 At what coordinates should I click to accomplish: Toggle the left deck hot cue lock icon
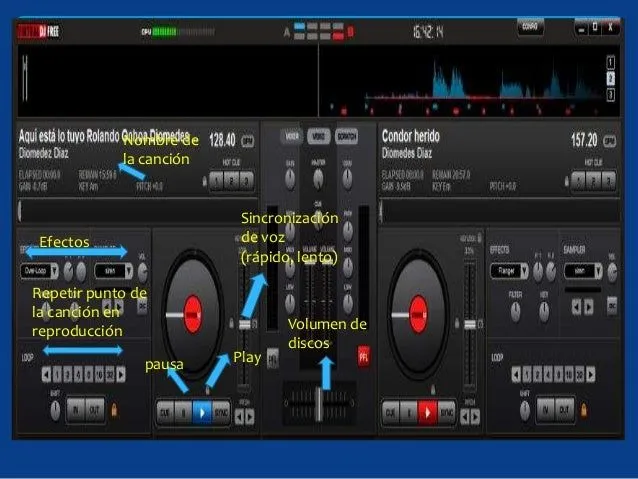click(205, 182)
